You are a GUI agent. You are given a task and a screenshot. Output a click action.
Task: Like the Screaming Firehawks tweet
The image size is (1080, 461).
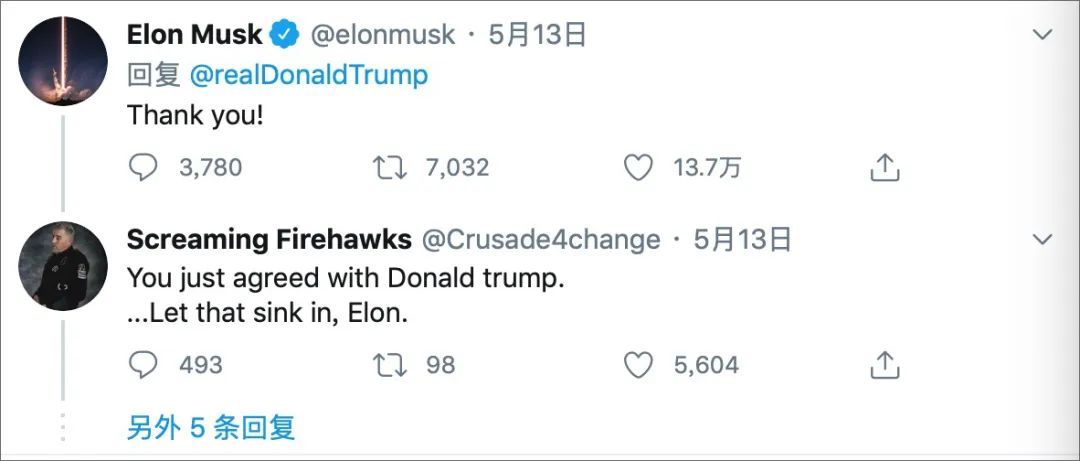point(638,365)
